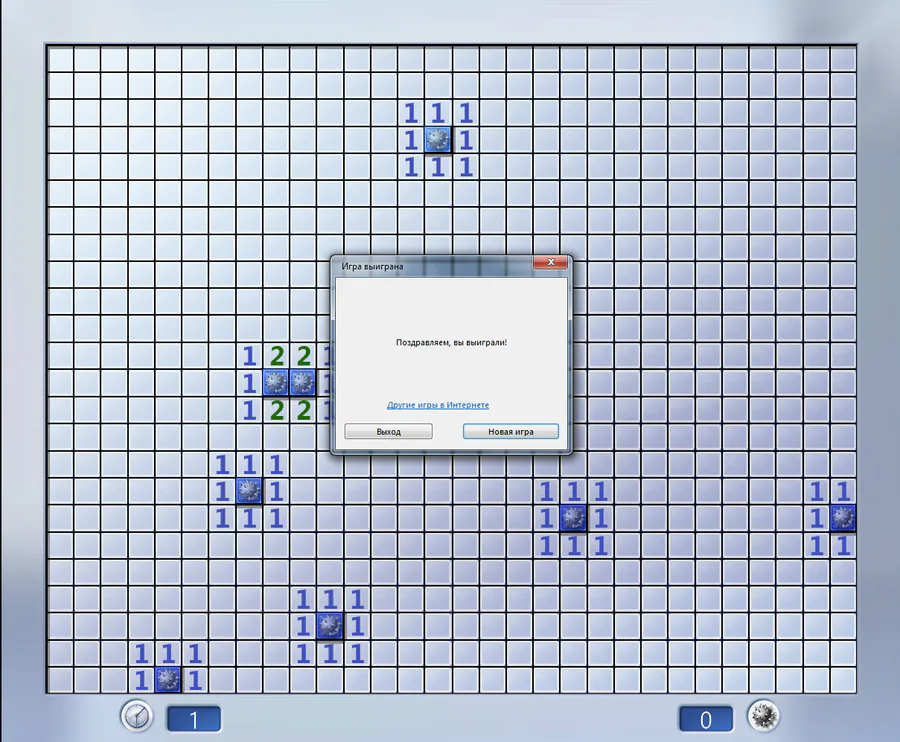Click the 1 directly below the topmost mine
Image resolution: width=900 pixels, height=742 pixels.
click(x=438, y=167)
